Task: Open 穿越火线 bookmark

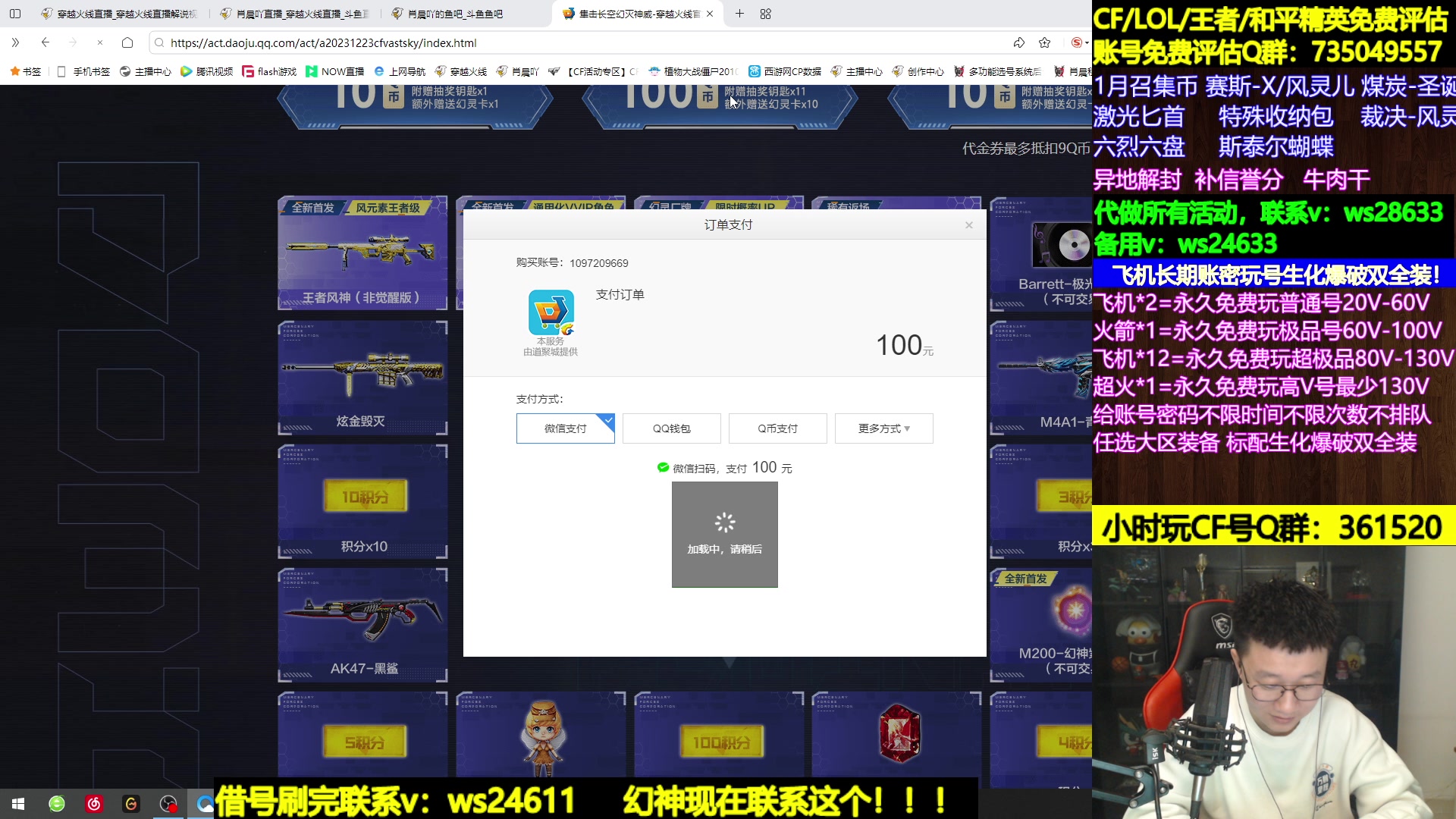Action: [461, 71]
